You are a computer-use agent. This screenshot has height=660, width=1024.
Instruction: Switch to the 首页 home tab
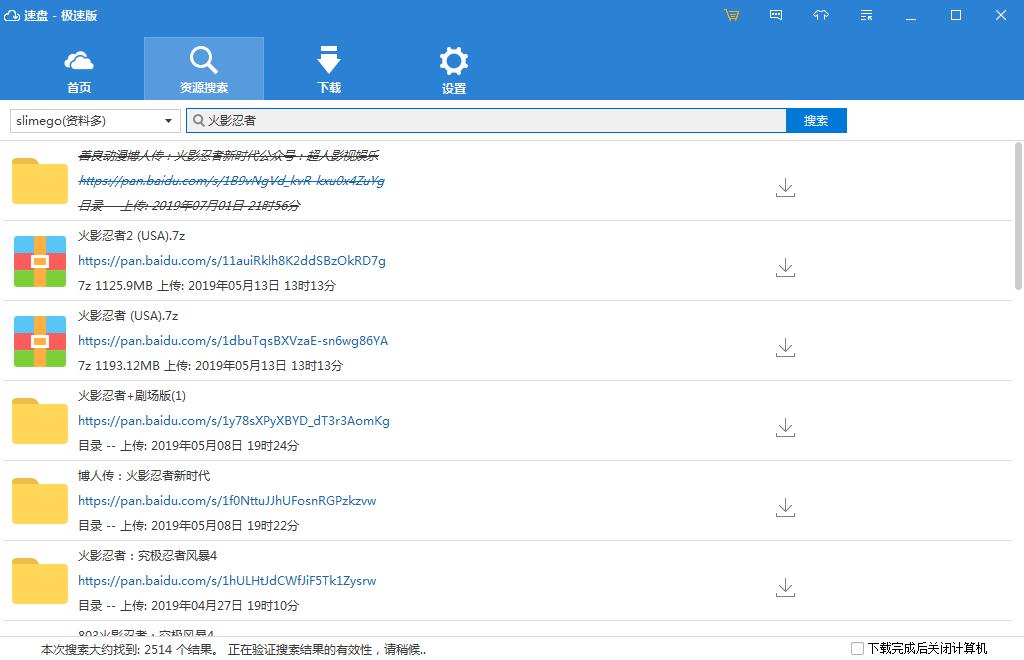click(79, 69)
